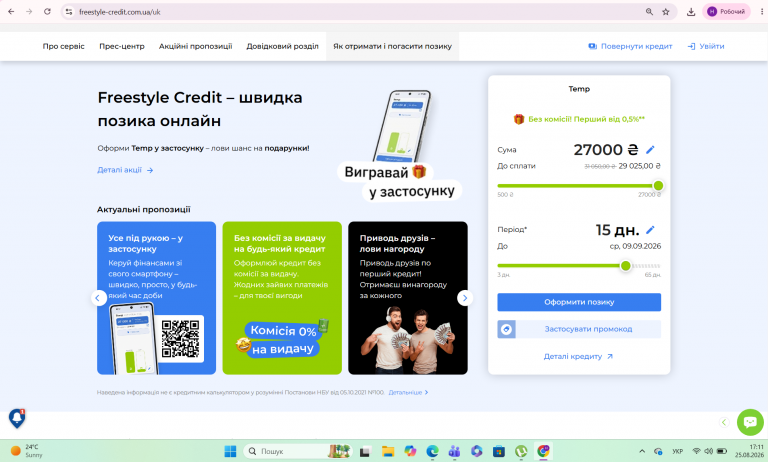Launch Copilot from taskbar
This screenshot has width=768, height=462.
tap(410, 451)
